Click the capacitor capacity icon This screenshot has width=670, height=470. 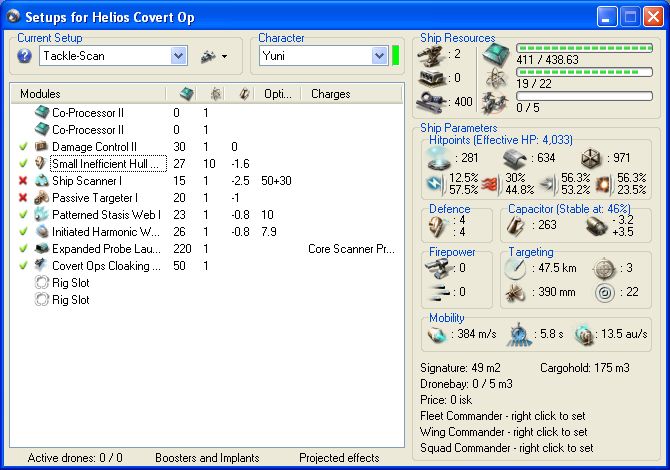pyautogui.click(x=516, y=226)
